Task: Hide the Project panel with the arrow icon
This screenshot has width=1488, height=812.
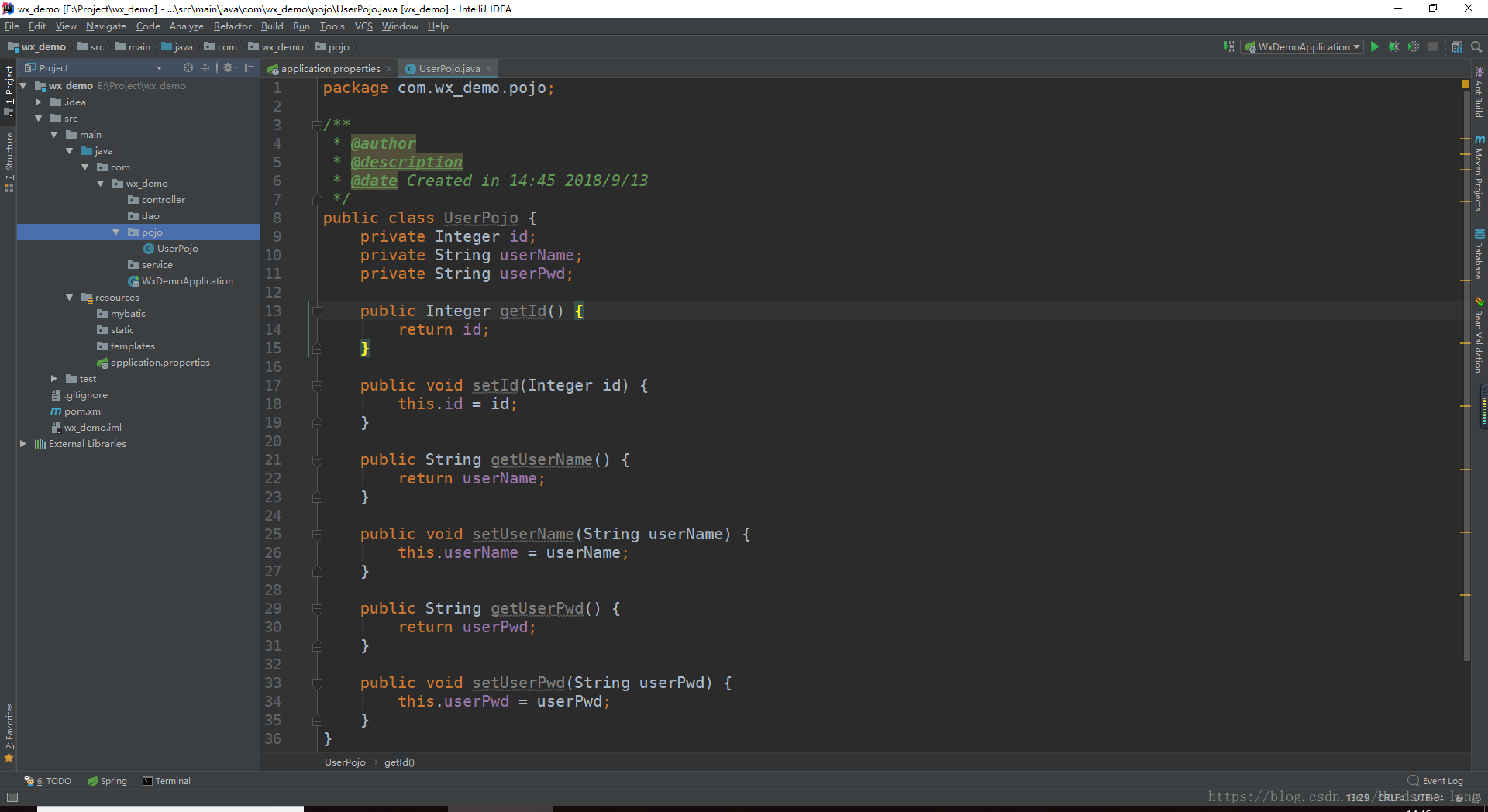Action: tap(249, 68)
